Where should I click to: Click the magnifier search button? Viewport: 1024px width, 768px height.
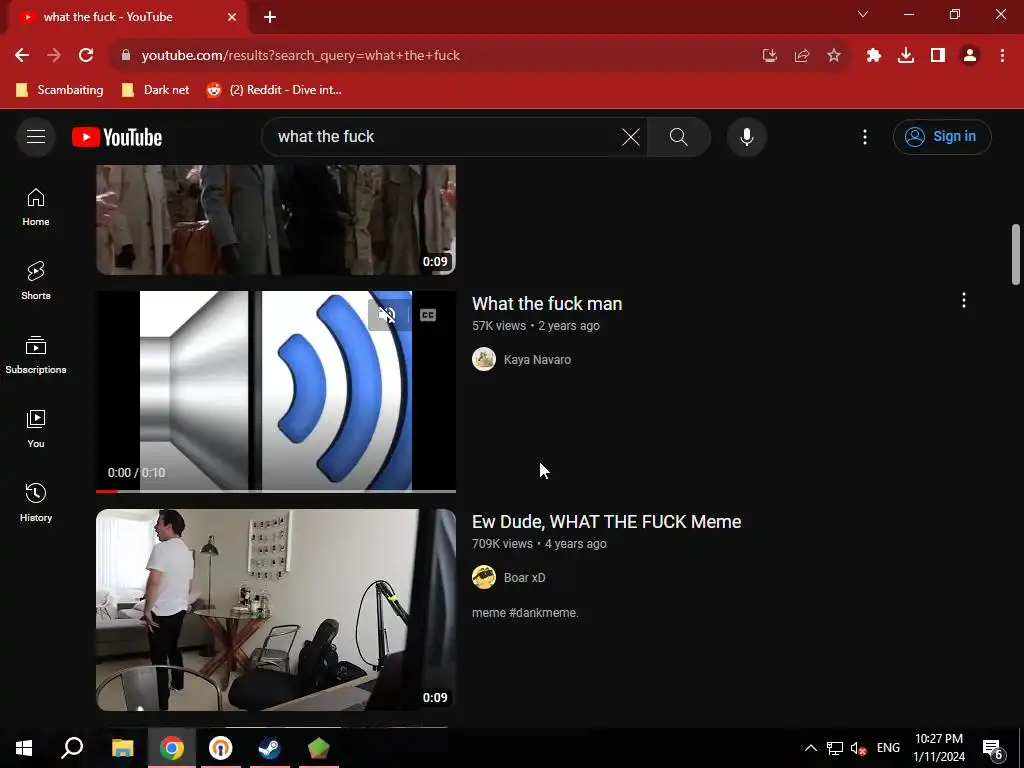click(x=679, y=136)
